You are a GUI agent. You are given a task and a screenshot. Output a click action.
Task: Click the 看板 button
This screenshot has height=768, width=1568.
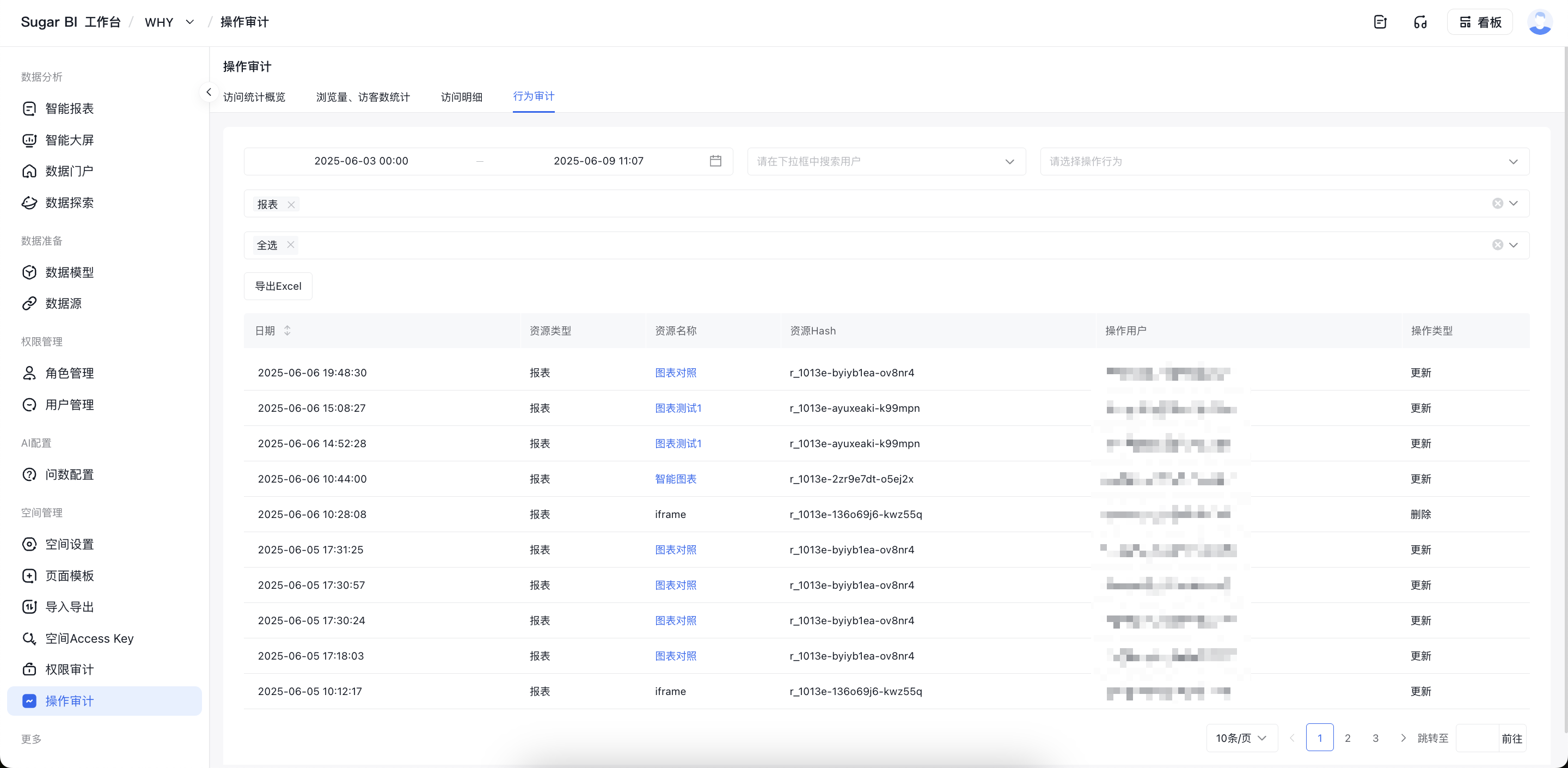1480,22
